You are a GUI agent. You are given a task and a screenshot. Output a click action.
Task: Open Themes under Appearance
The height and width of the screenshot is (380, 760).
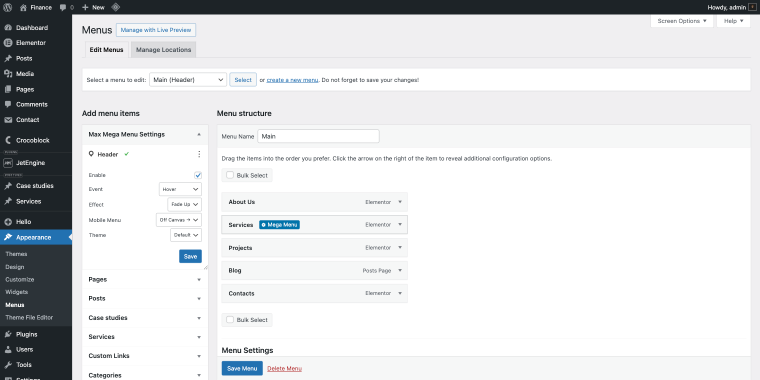click(x=16, y=254)
